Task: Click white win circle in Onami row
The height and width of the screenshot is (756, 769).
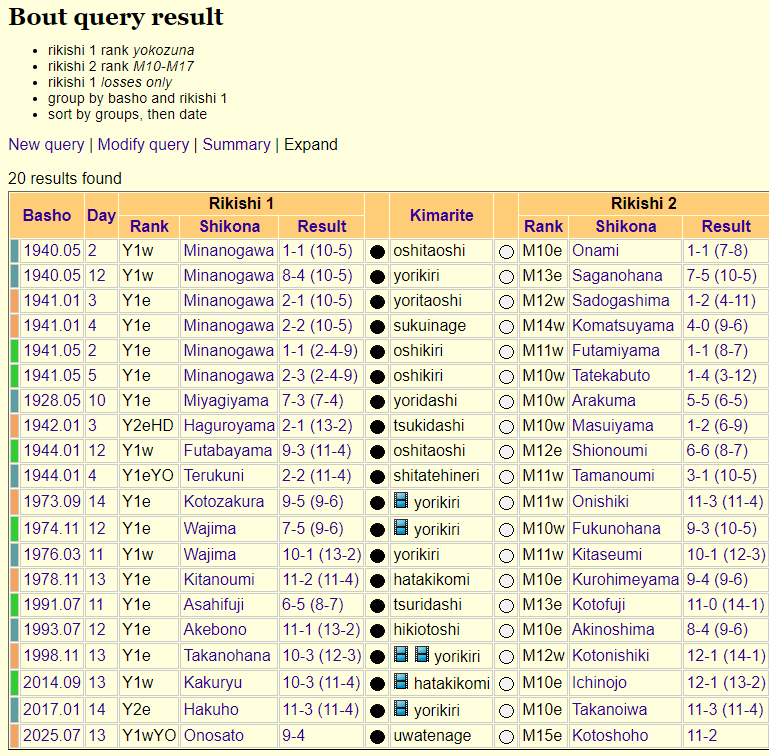Action: 506,252
